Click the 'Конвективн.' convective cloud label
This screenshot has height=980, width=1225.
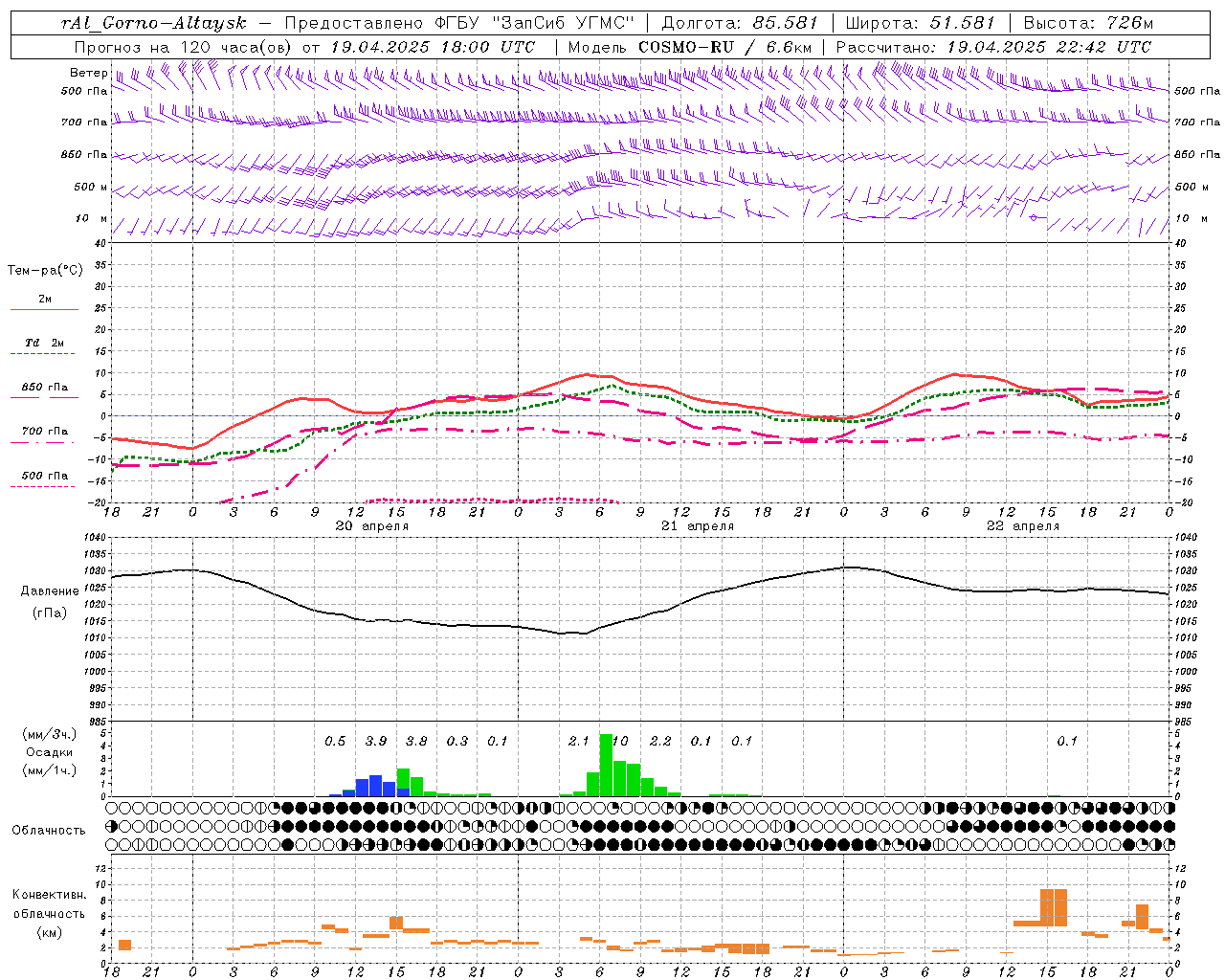[x=49, y=895]
